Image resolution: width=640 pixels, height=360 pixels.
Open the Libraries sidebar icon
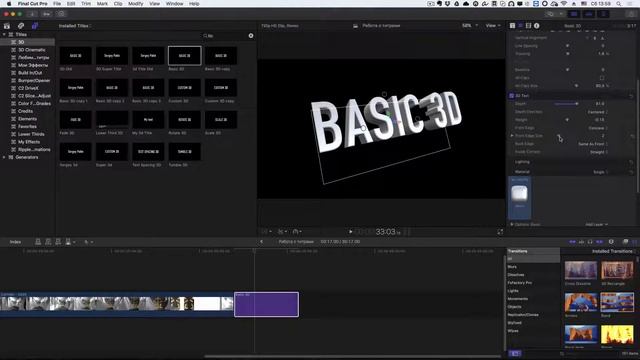[x=7, y=26]
